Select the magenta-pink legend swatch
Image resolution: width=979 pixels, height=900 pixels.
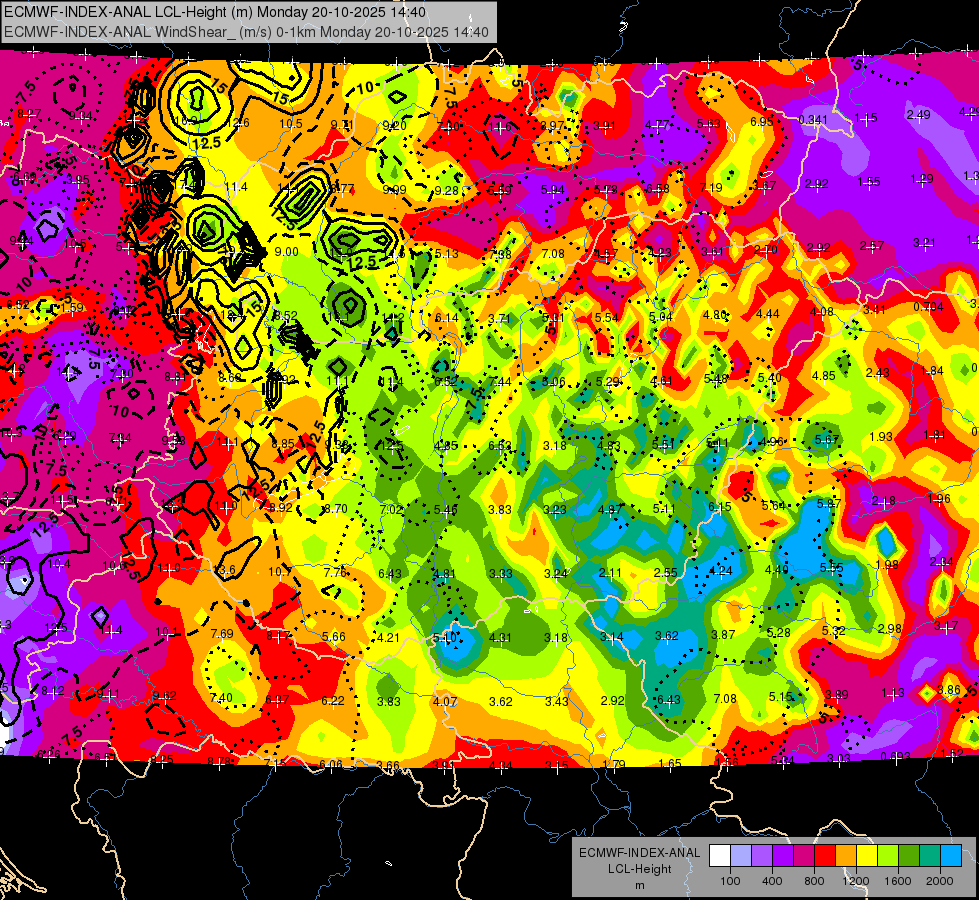click(x=804, y=856)
